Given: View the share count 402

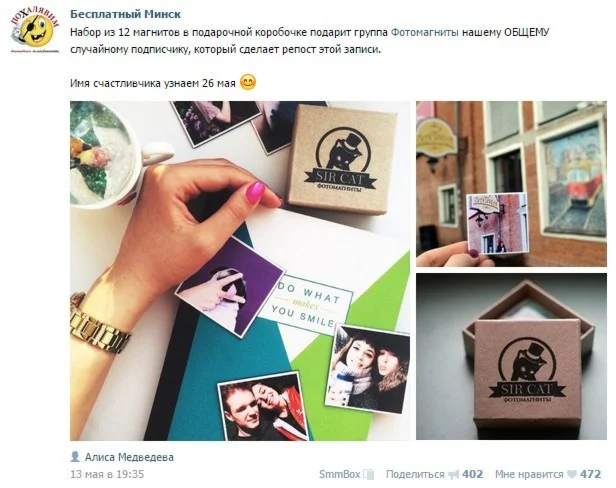Looking at the screenshot, I should pyautogui.click(x=473, y=474).
